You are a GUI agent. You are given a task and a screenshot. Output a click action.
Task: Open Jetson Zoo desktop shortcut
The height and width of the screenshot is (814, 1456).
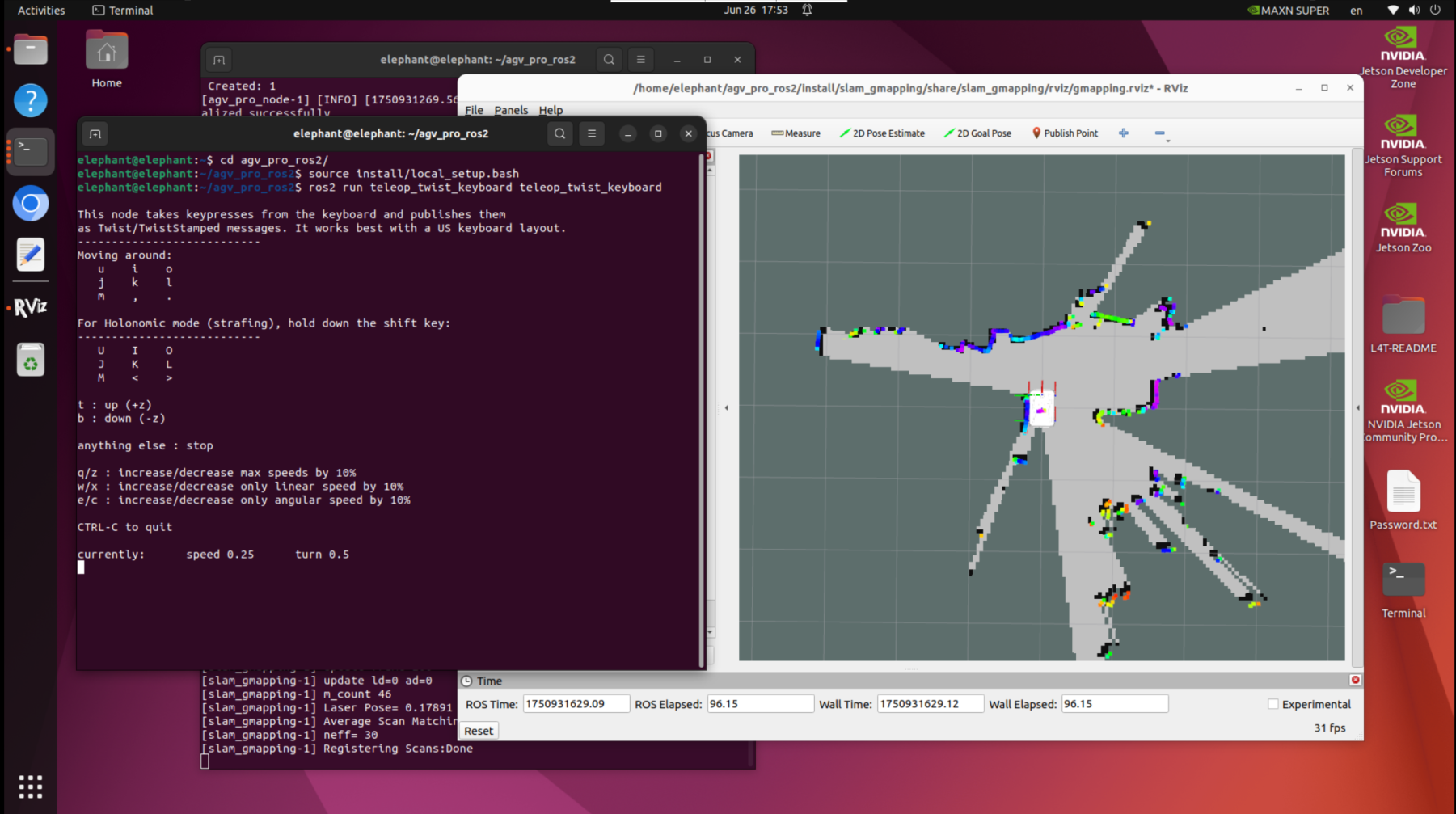1403,228
